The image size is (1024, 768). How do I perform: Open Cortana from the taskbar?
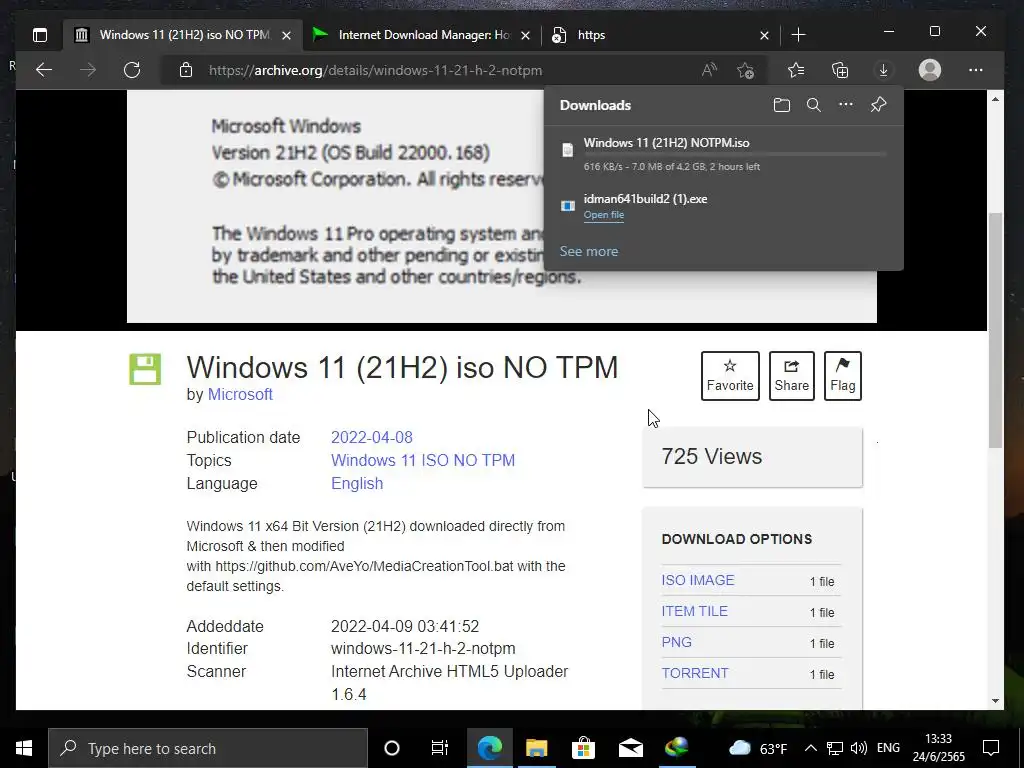pyautogui.click(x=392, y=748)
